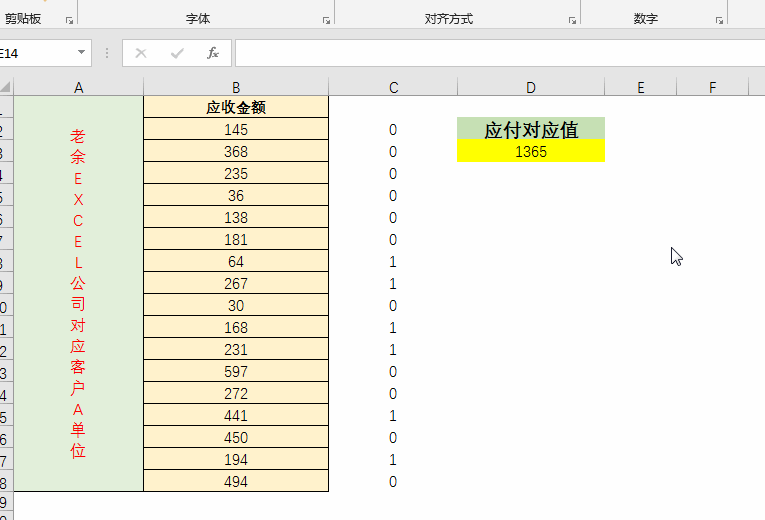Select the cell containing 231
The width and height of the screenshot is (765, 520).
point(236,349)
